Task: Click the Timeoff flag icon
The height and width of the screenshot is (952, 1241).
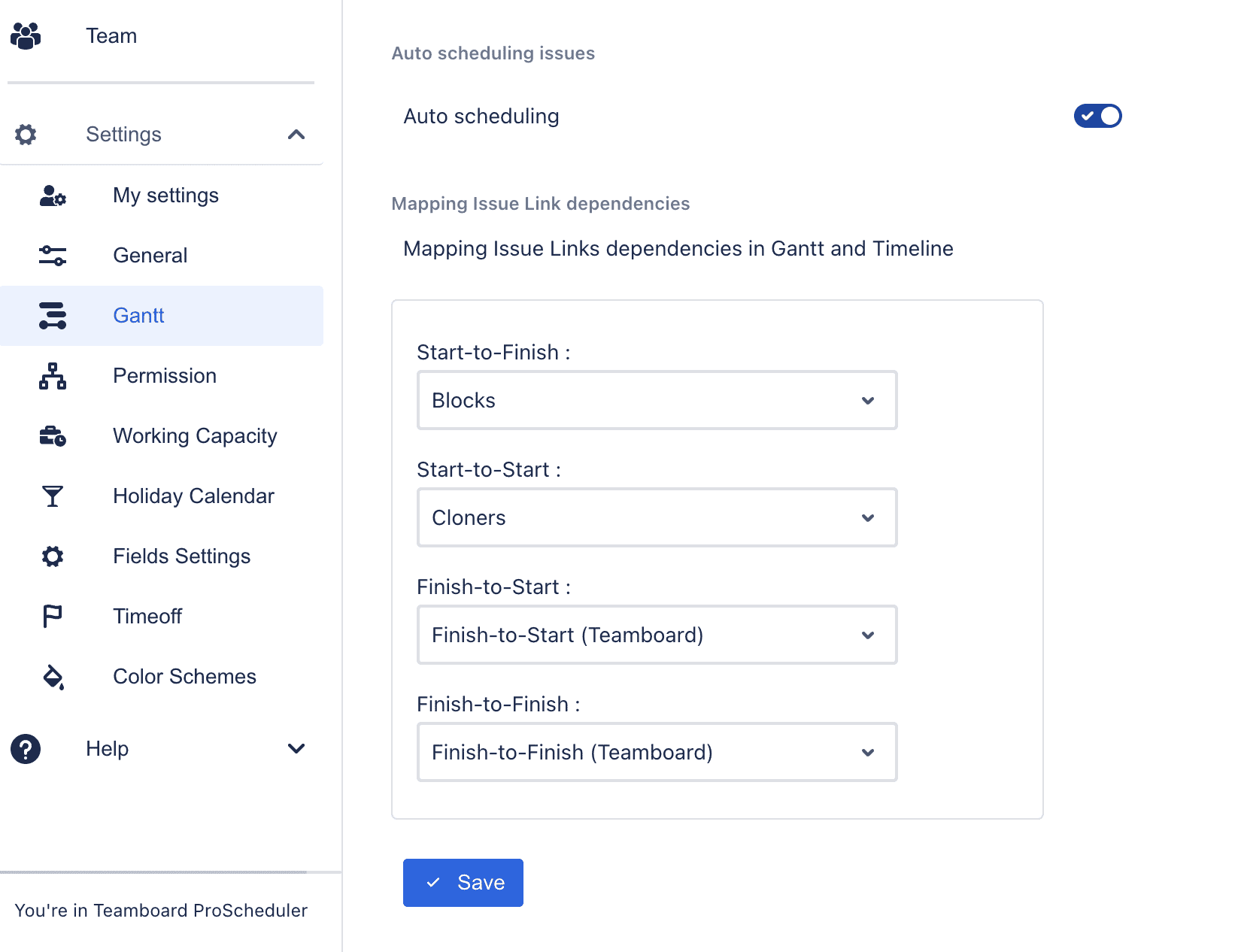Action: coord(51,616)
